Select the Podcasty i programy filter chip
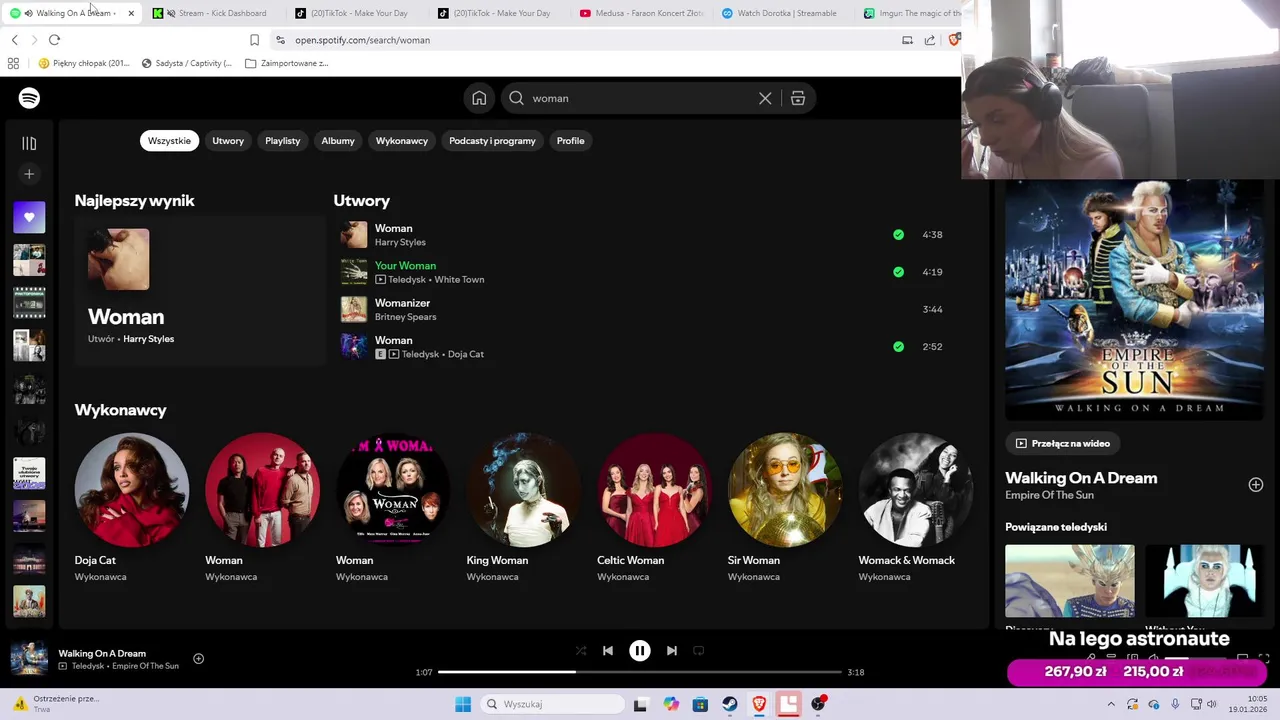The width and height of the screenshot is (1280, 720). pos(492,141)
